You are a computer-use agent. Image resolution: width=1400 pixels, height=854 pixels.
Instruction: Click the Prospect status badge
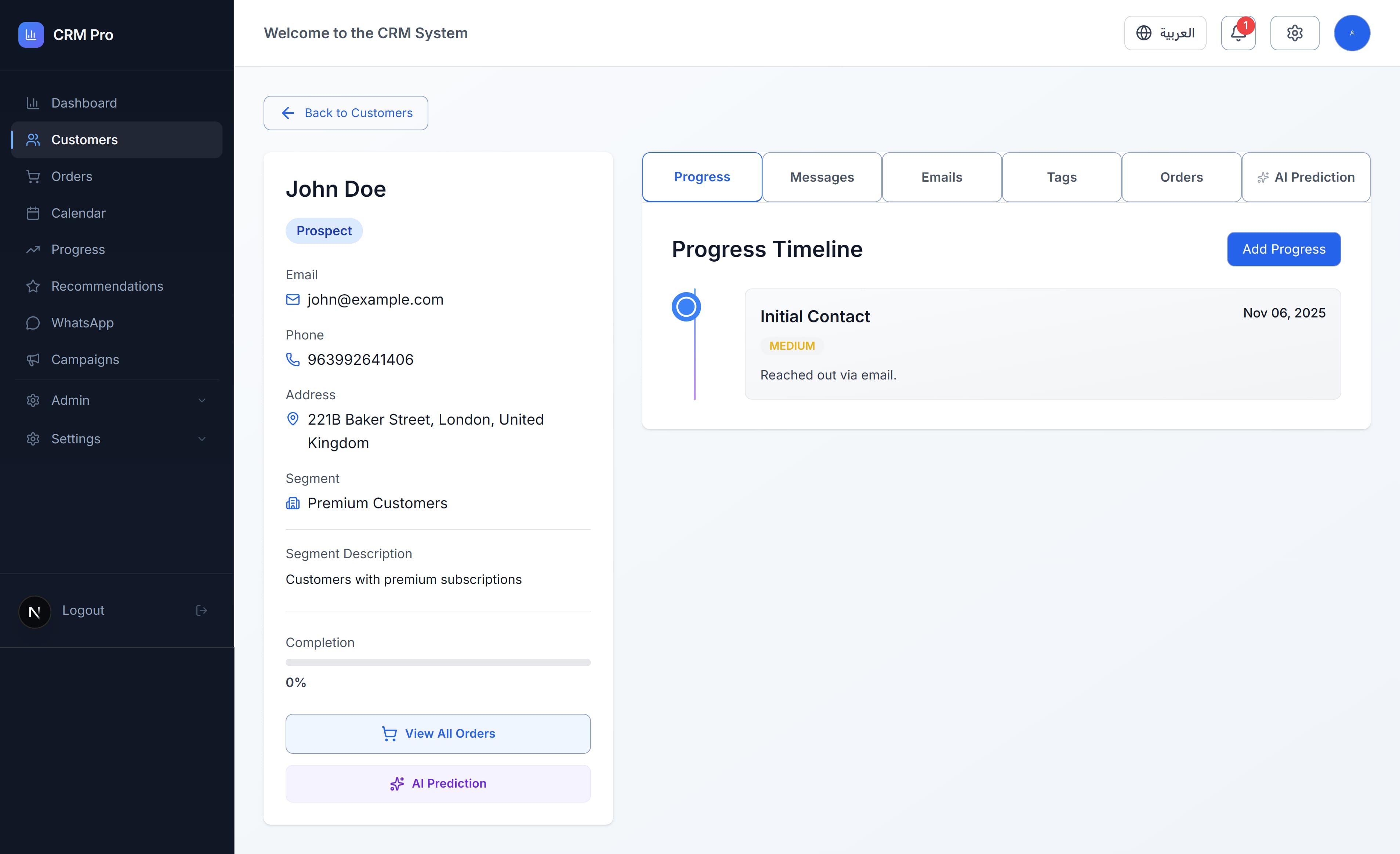[x=324, y=231]
